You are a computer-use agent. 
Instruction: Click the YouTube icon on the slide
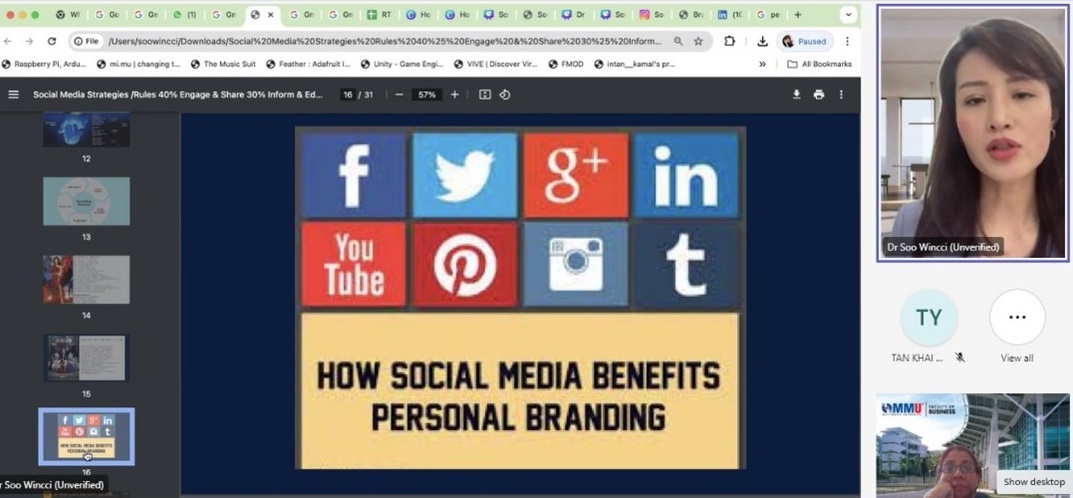click(354, 264)
